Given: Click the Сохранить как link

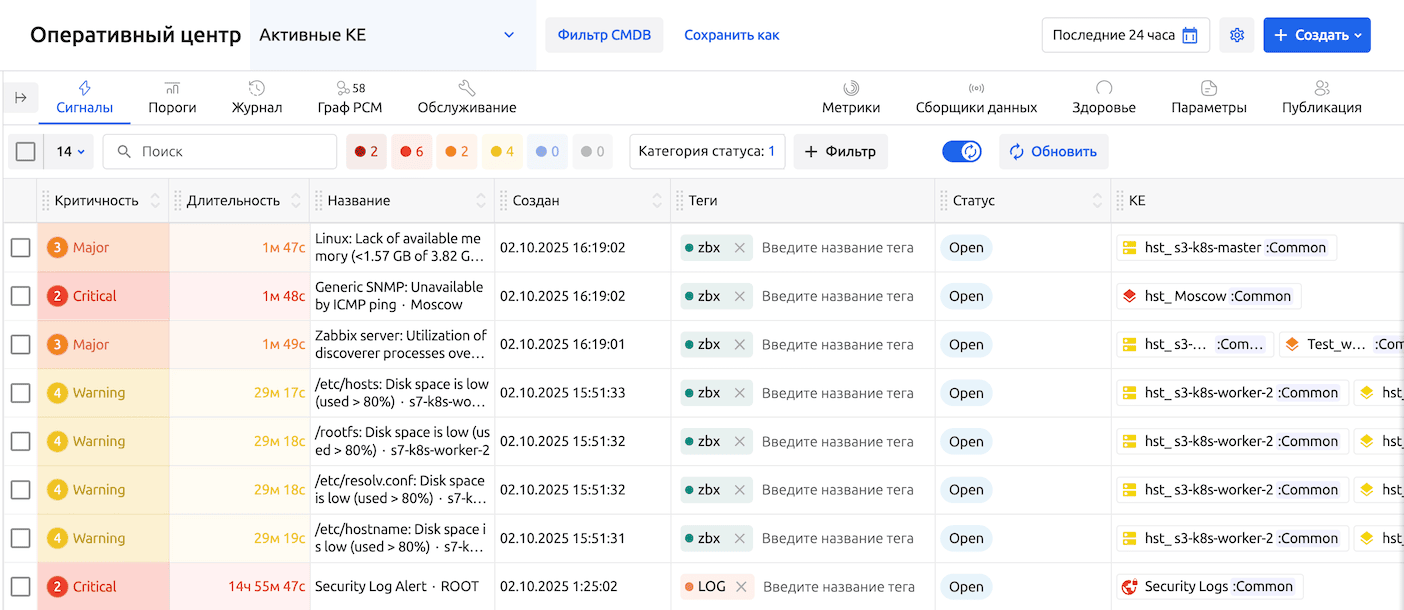Looking at the screenshot, I should [731, 35].
